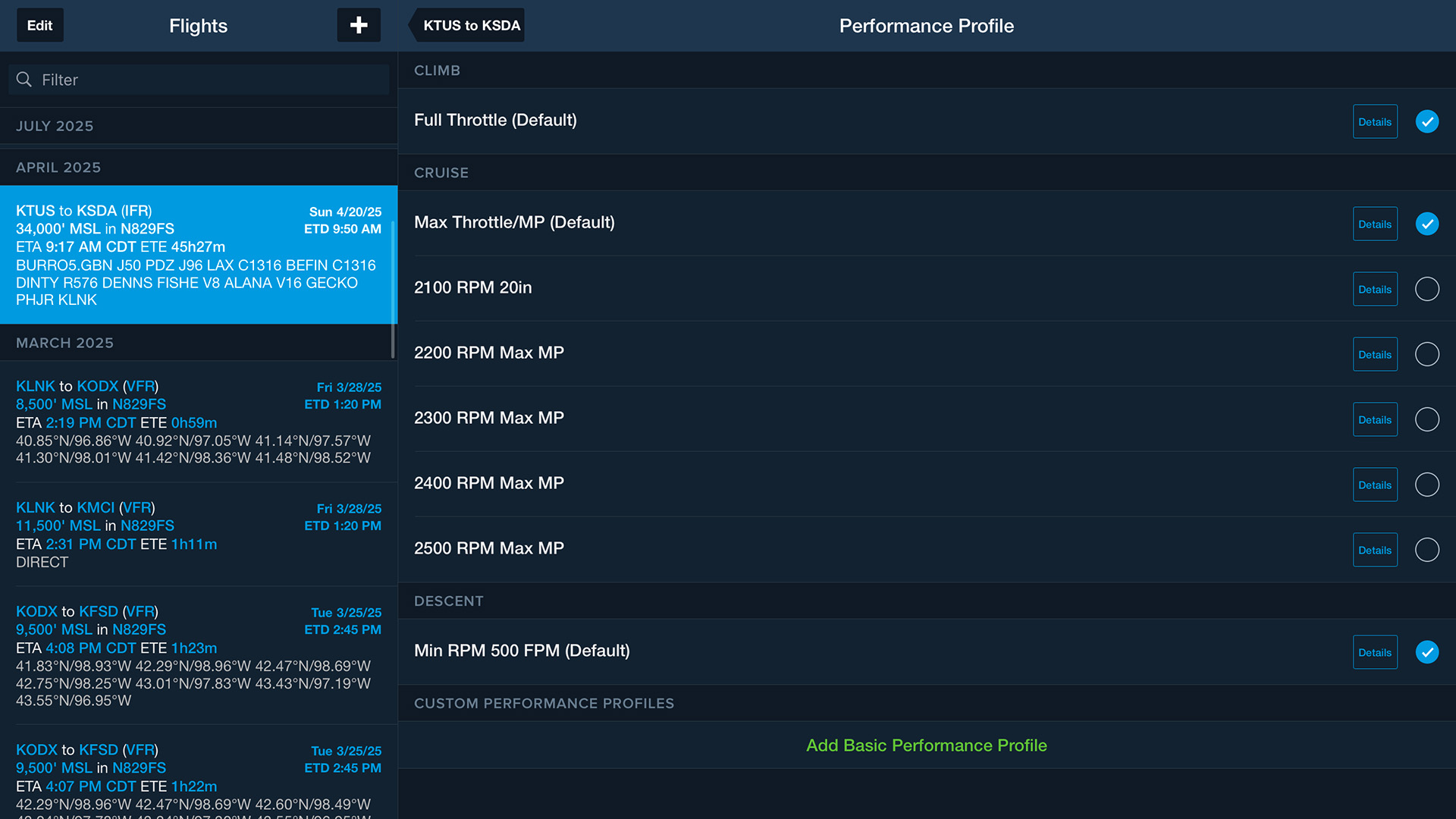Open Details for Min RPM 500 FPM
The height and width of the screenshot is (819, 1456).
(1375, 652)
